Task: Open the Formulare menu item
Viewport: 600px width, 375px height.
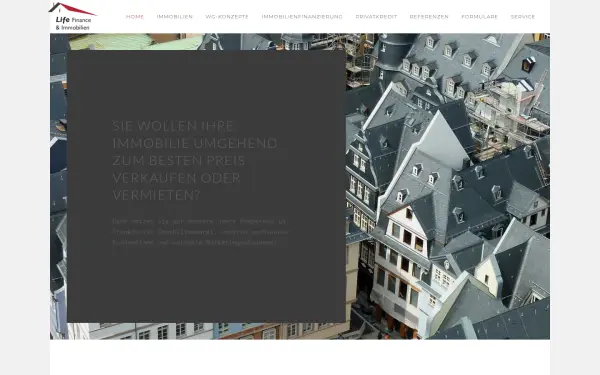Action: tap(479, 17)
